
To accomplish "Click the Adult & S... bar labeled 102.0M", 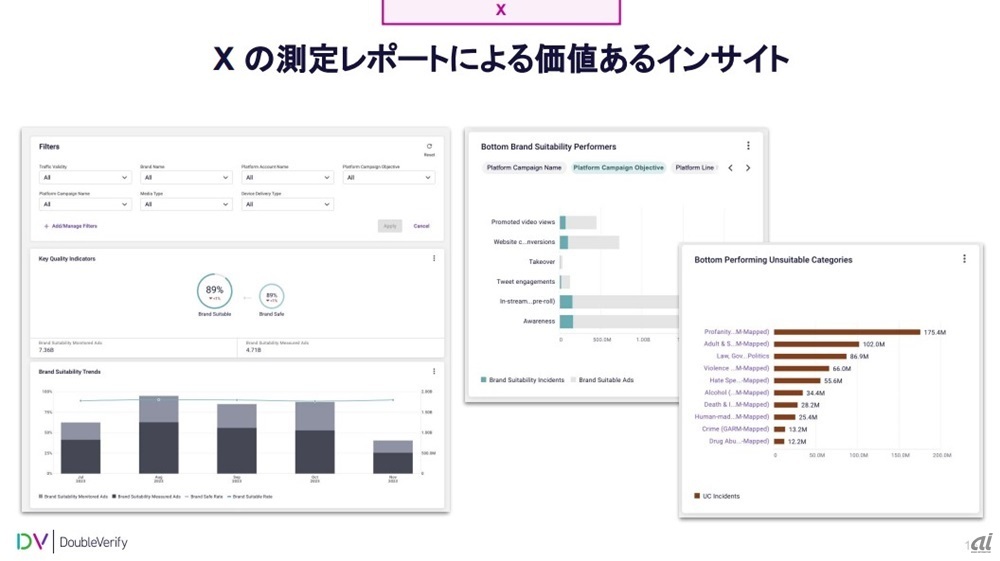I will [x=816, y=344].
